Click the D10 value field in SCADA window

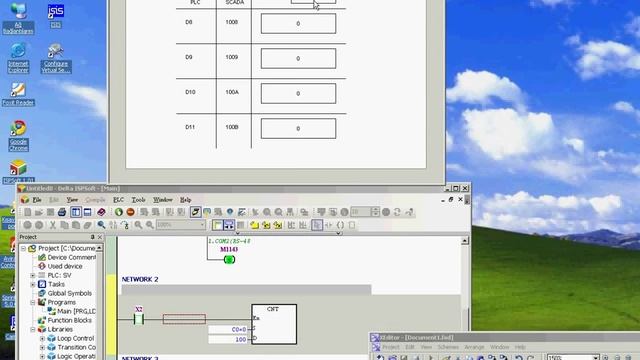(298, 93)
